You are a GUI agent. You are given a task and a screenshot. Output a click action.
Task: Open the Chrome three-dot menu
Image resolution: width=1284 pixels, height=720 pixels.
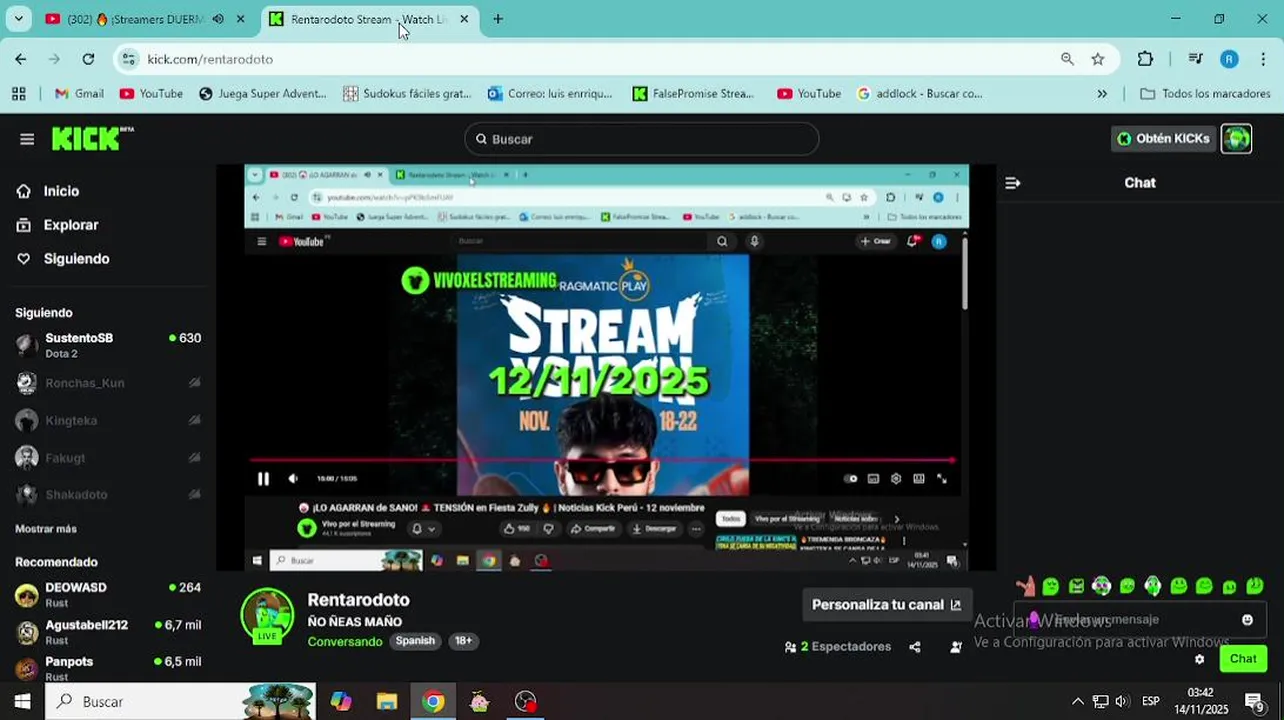point(1262,59)
